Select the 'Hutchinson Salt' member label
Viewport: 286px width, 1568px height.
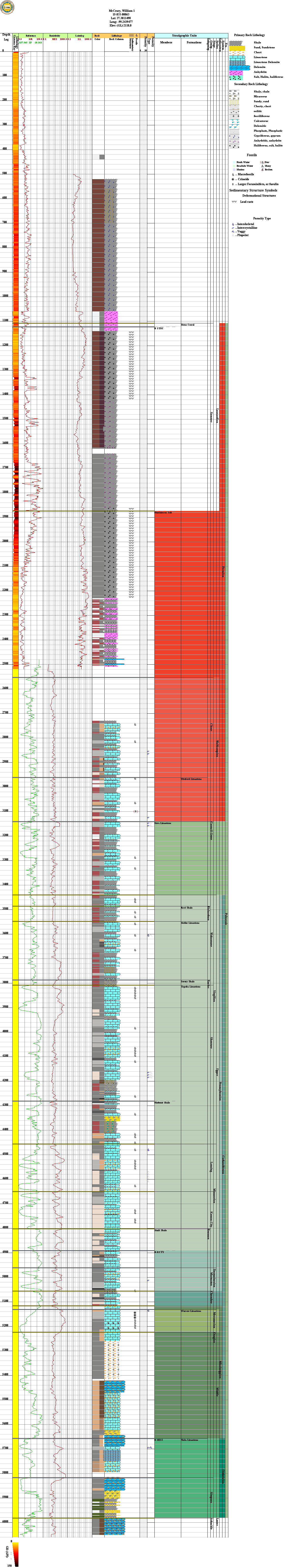163,513
